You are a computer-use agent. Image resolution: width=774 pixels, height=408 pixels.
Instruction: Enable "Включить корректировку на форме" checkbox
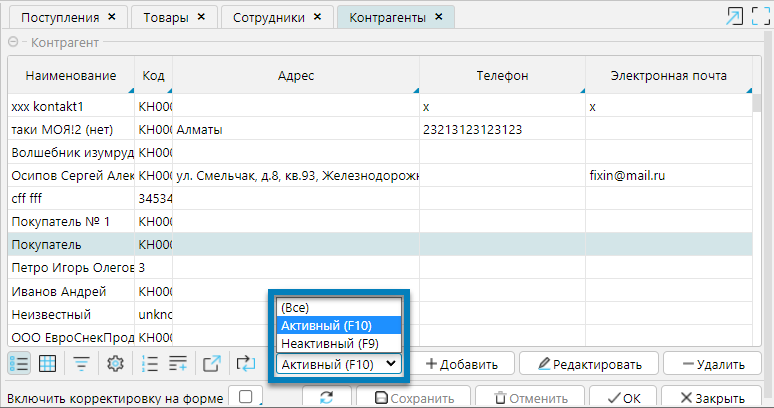coord(245,398)
